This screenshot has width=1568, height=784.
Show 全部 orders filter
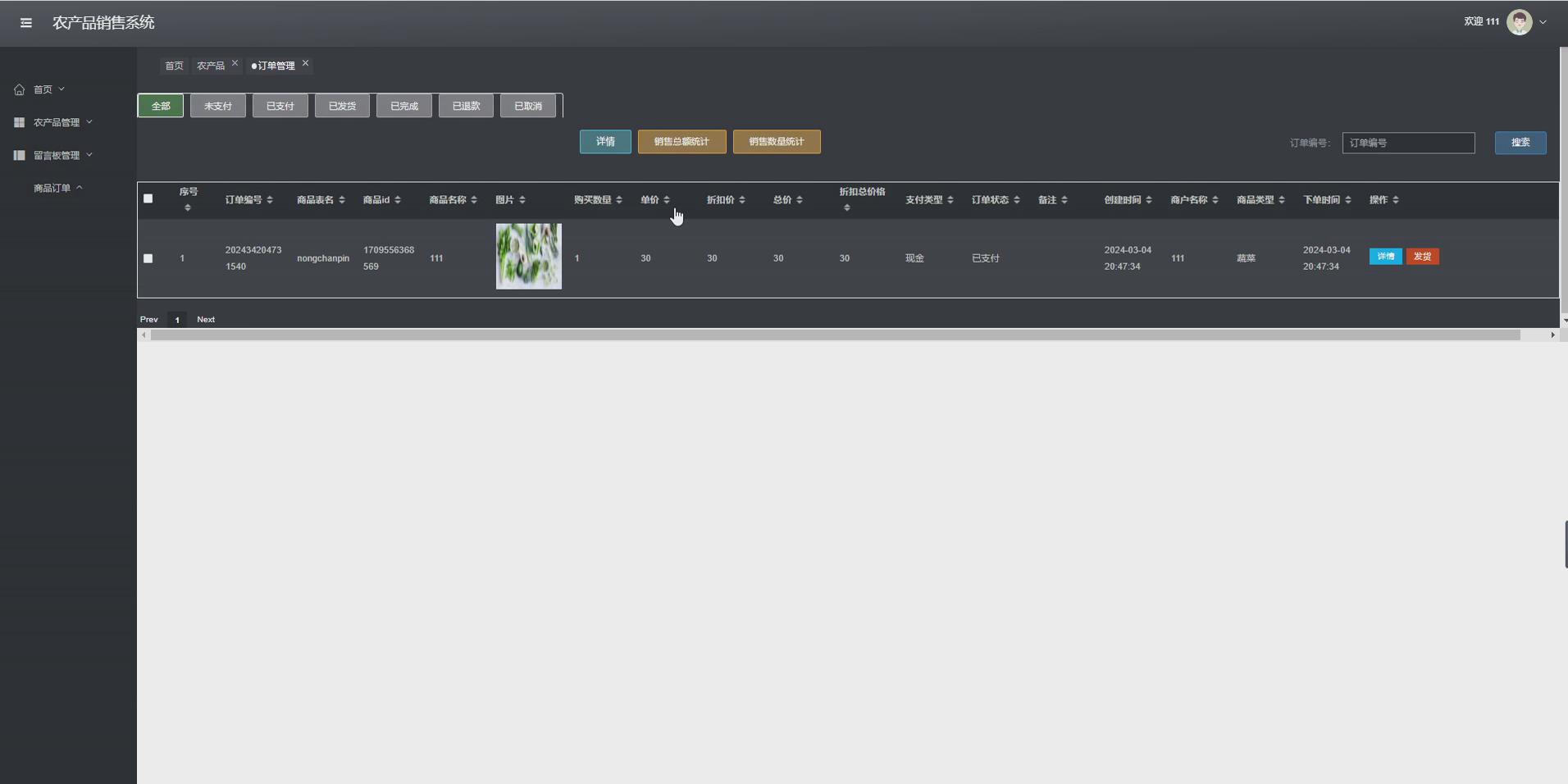pyautogui.click(x=161, y=106)
